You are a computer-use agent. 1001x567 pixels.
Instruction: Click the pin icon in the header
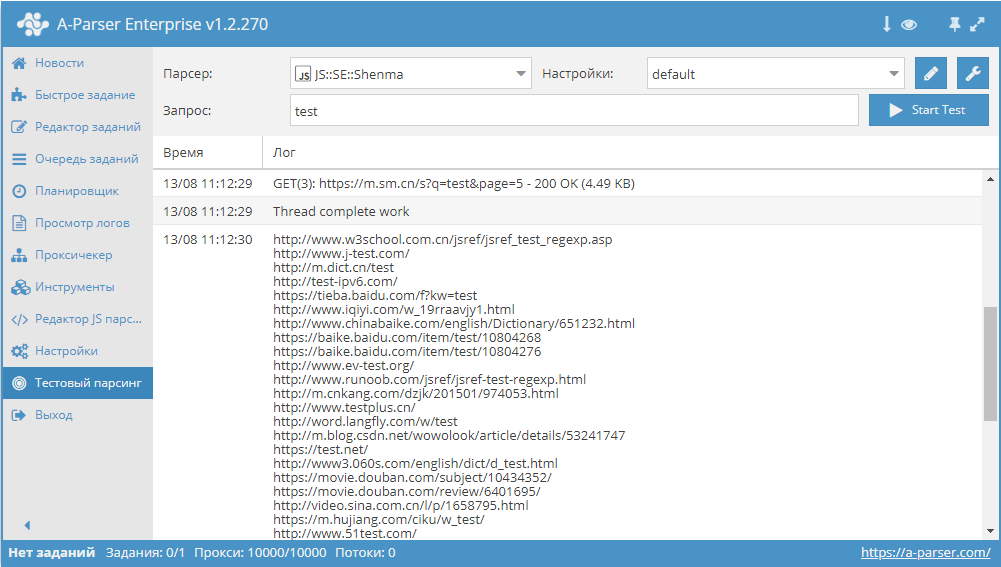click(x=954, y=24)
